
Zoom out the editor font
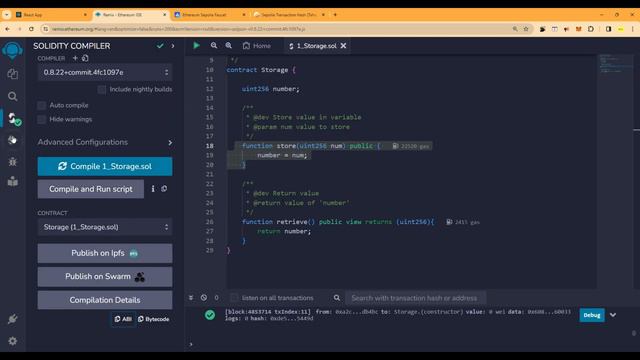pyautogui.click(x=214, y=46)
